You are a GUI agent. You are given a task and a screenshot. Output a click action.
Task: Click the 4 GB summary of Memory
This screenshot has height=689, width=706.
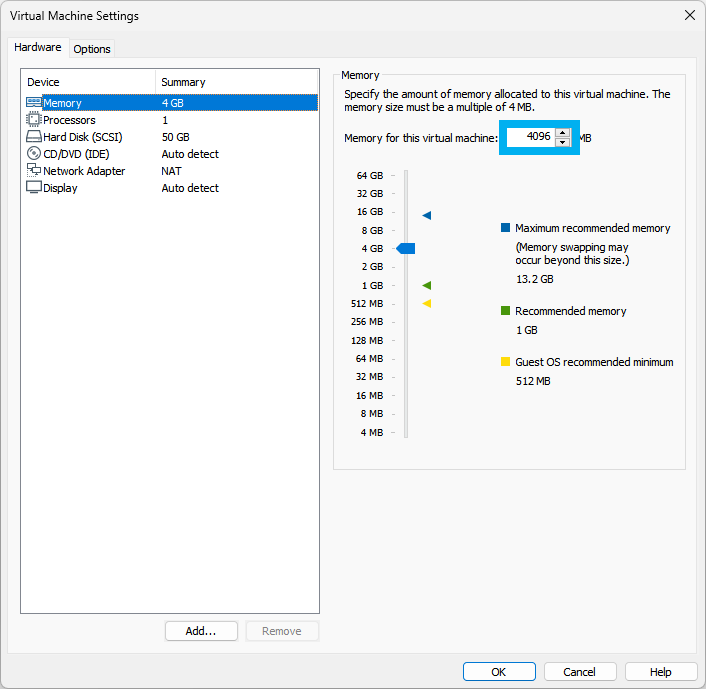pyautogui.click(x=173, y=103)
